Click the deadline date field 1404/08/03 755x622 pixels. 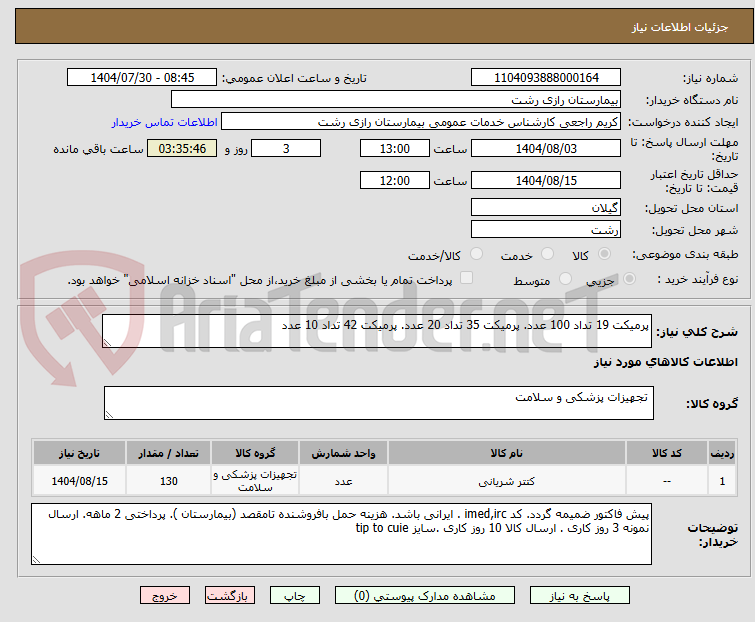click(x=546, y=148)
